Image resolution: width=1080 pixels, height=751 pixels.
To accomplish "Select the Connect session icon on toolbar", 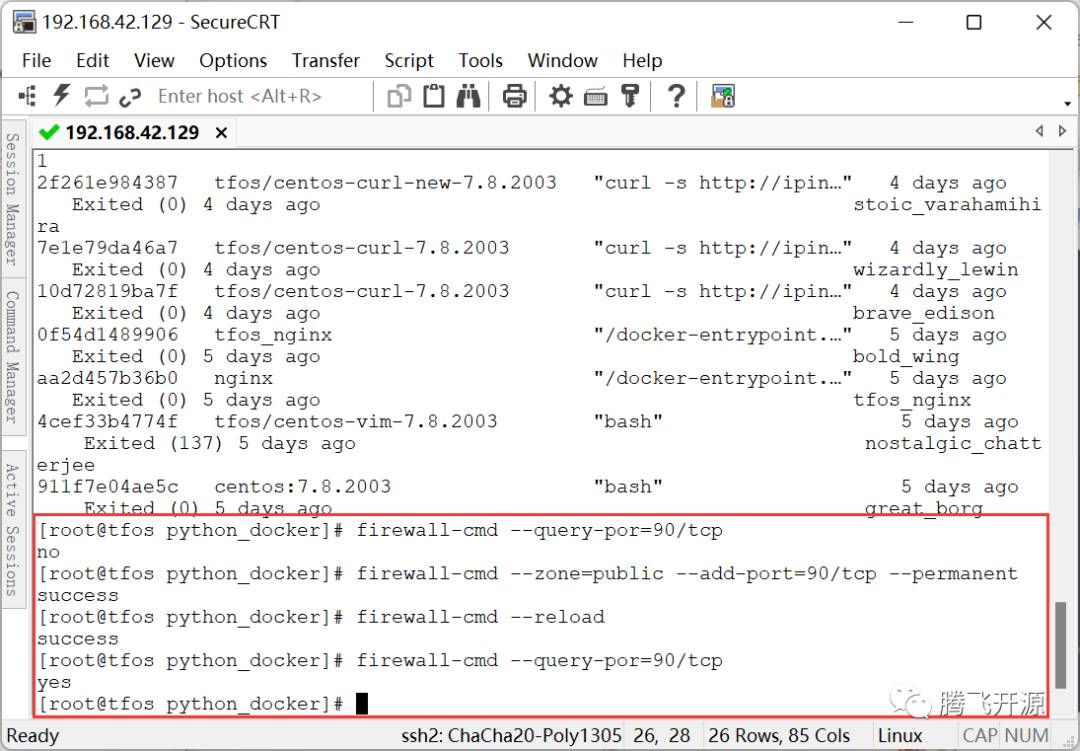I will 27,95.
